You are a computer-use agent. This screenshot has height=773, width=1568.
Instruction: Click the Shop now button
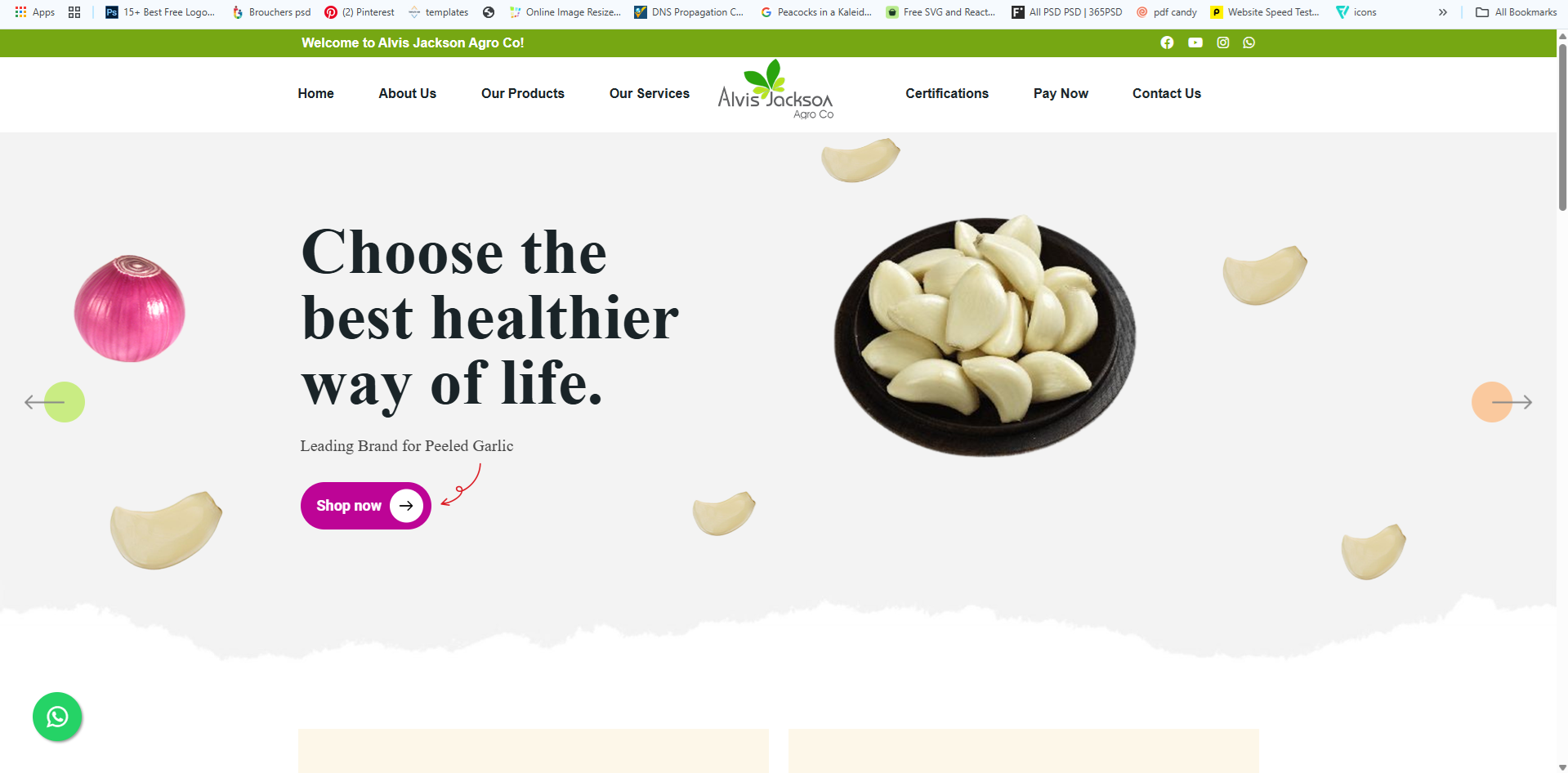tap(366, 506)
